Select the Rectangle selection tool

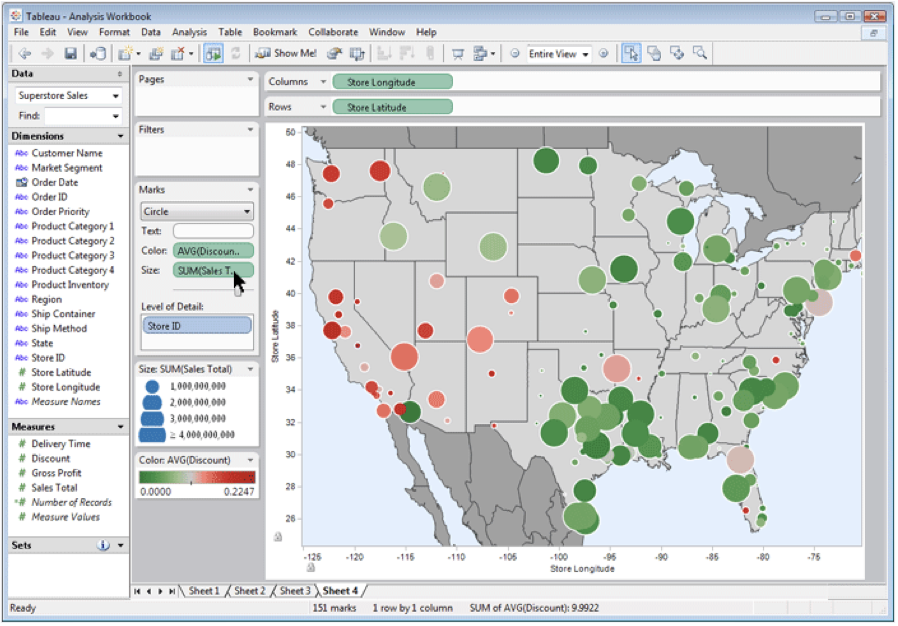634,54
